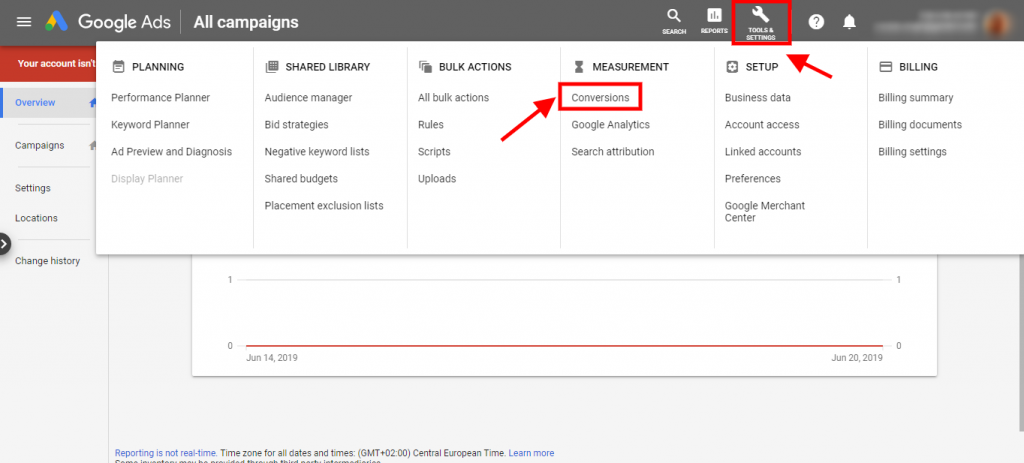Open Keyword Planner
Viewport: 1024px width, 463px height.
[x=150, y=124]
